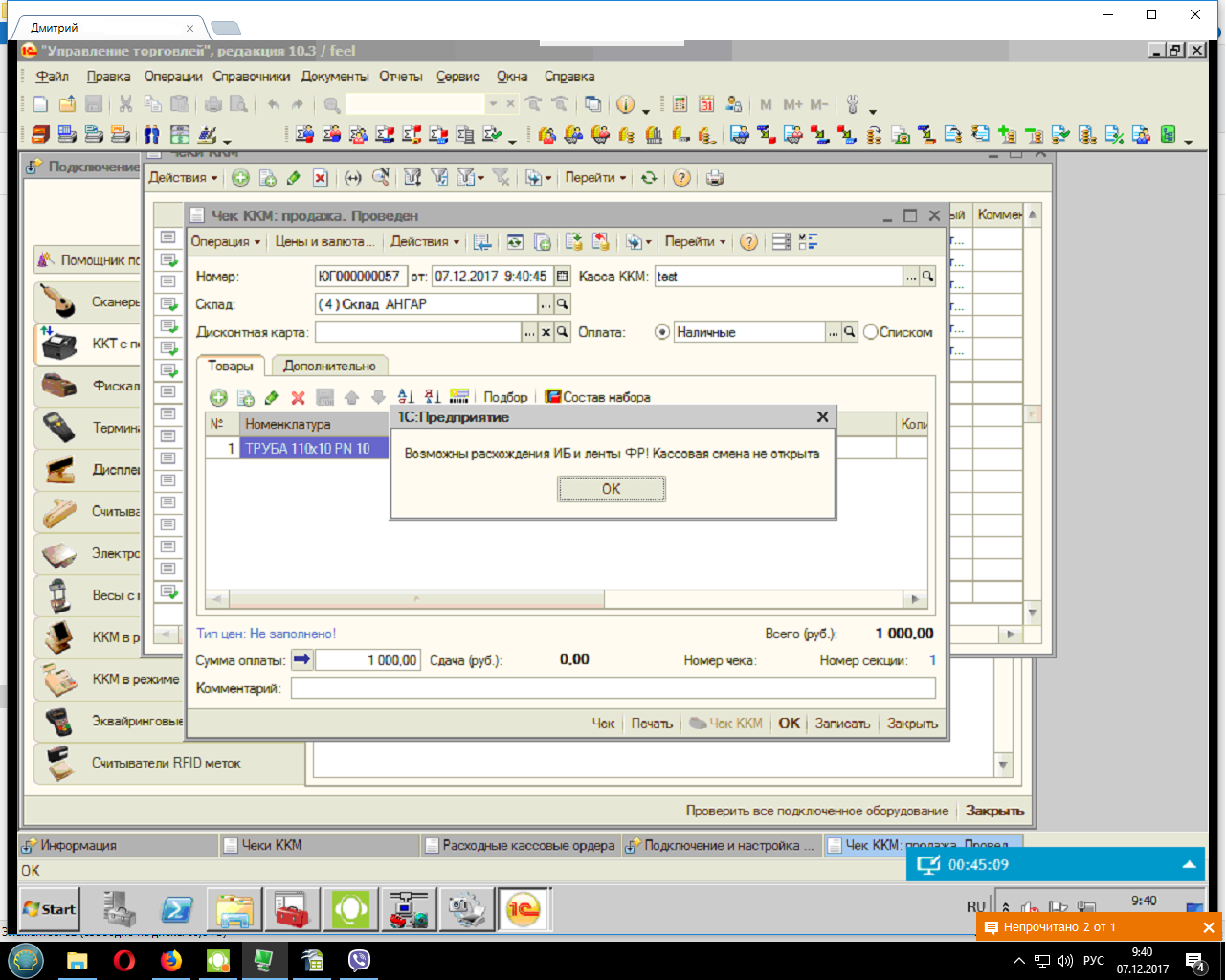1226x980 pixels.
Task: Select the Списком payment radio button
Action: (x=871, y=332)
